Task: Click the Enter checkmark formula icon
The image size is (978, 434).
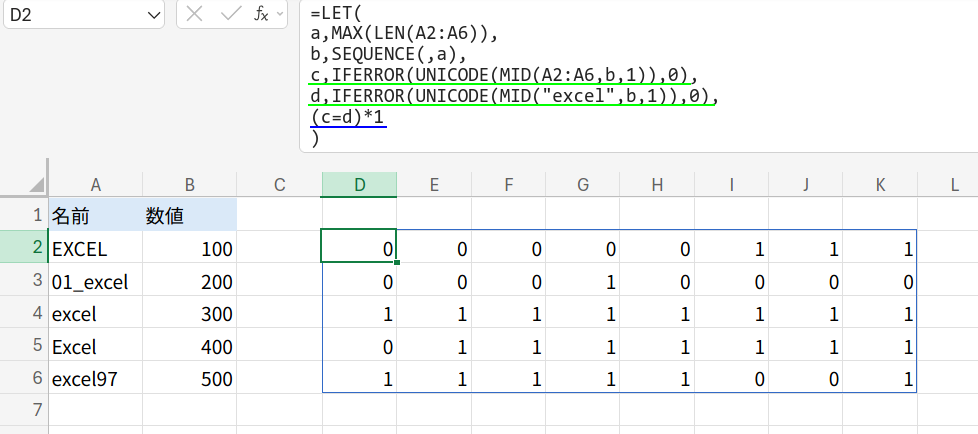Action: (229, 14)
